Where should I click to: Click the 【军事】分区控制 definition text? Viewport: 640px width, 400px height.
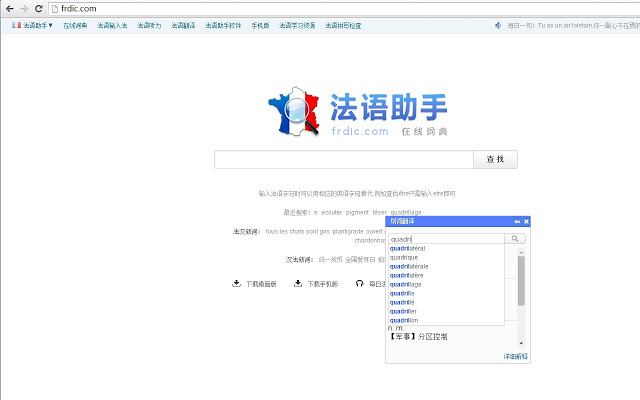point(418,336)
